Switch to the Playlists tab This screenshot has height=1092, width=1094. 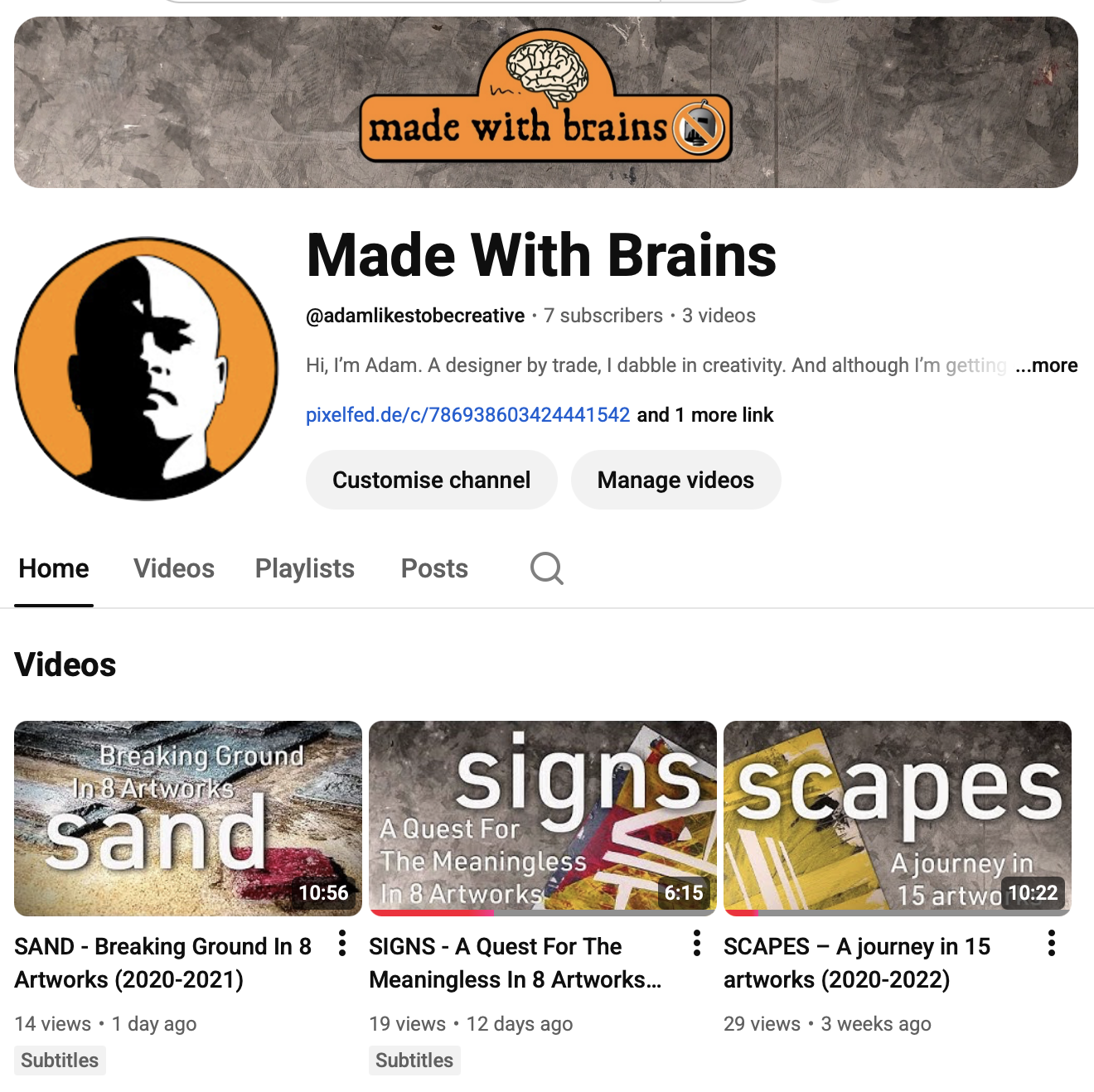(305, 568)
